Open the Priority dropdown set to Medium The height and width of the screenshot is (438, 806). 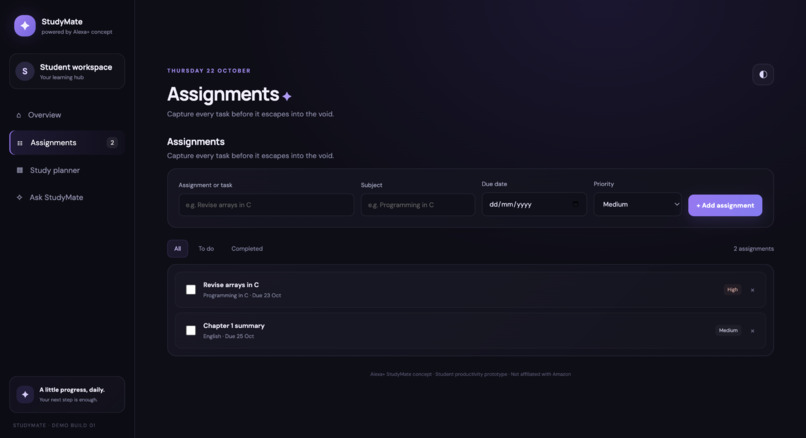[638, 205]
